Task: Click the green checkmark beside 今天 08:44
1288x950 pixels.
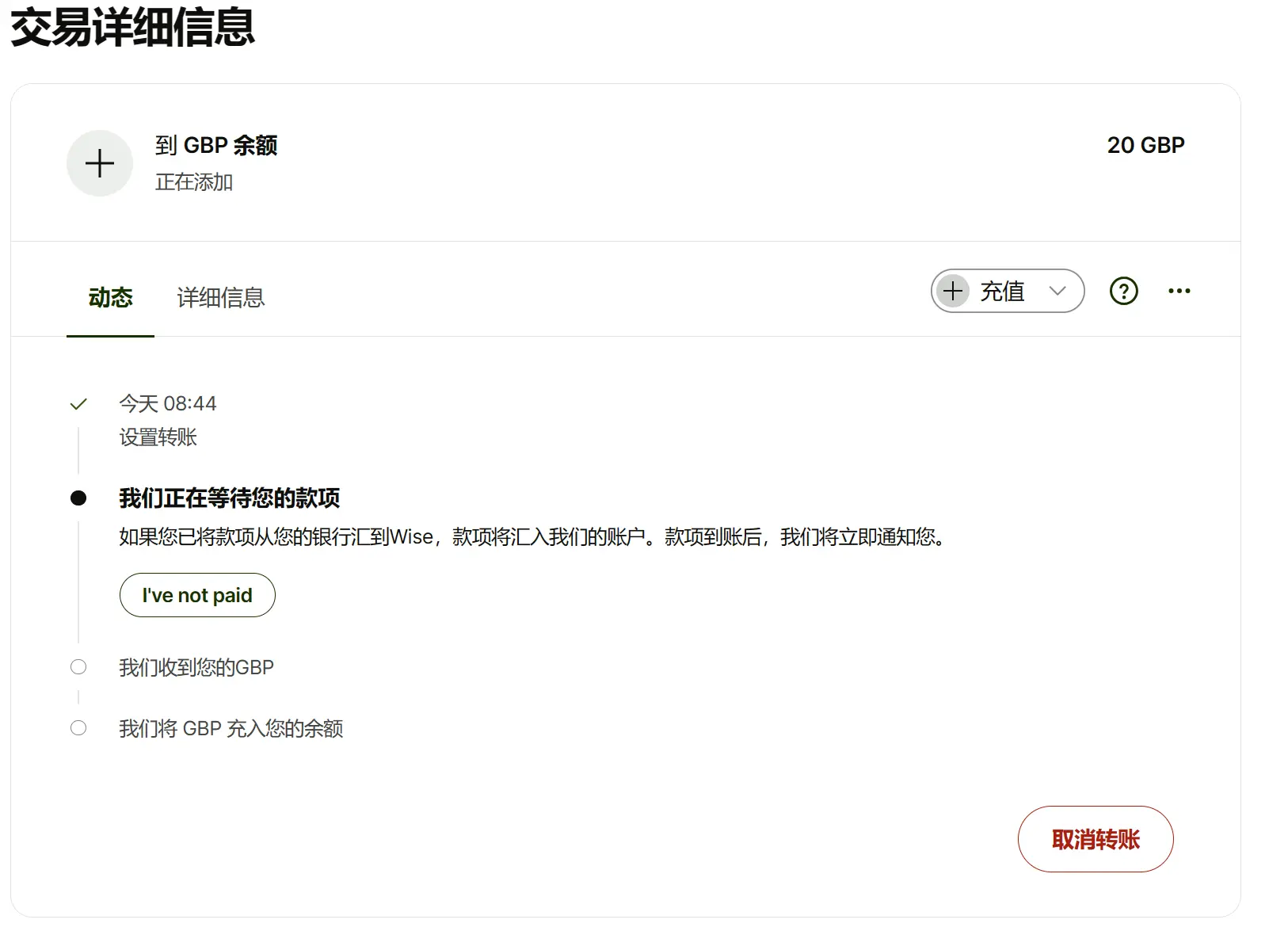Action: pyautogui.click(x=78, y=405)
